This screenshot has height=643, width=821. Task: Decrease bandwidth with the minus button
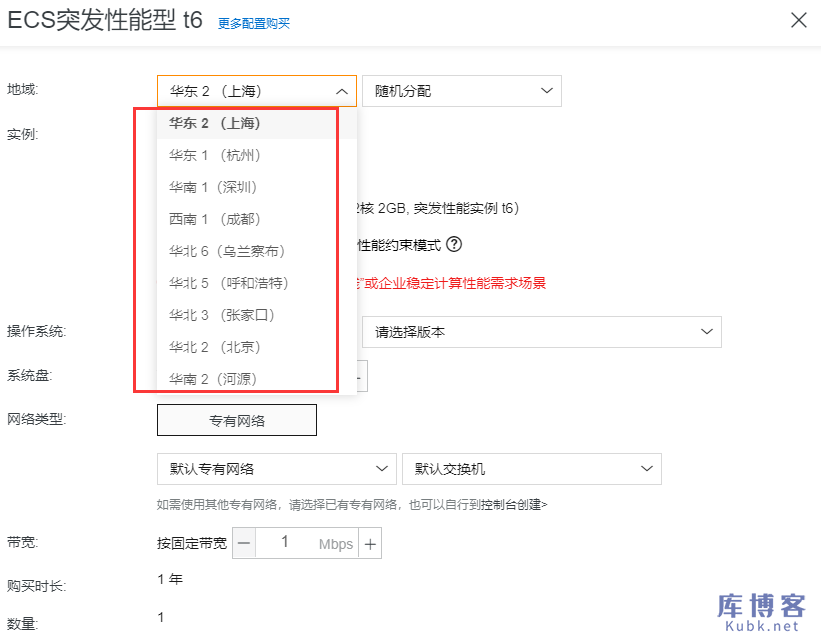point(244,544)
